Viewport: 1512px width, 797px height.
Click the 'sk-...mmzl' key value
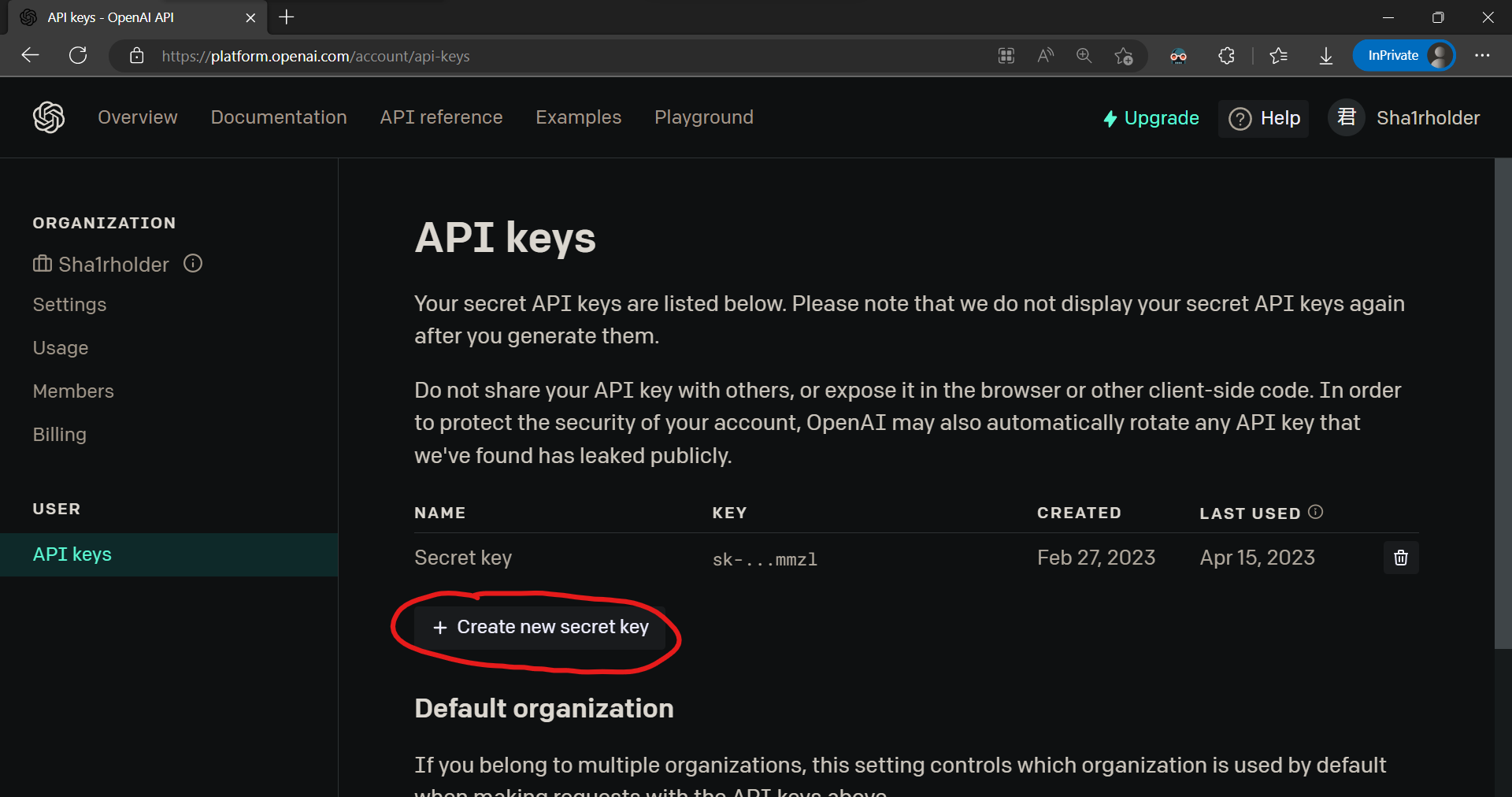click(x=765, y=559)
